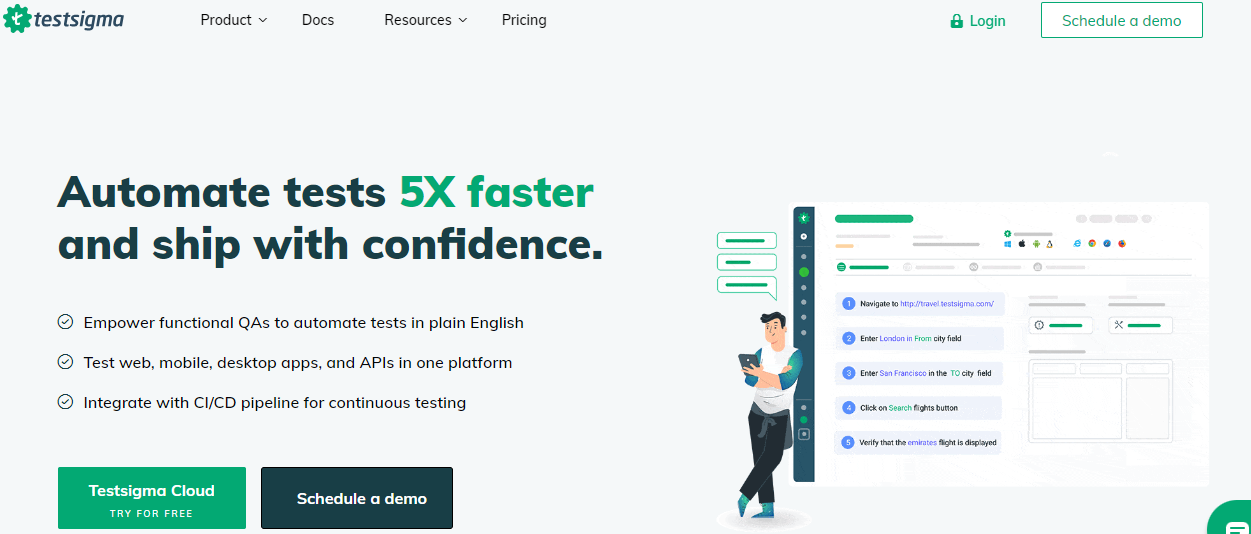Click the check-circle icon beside 'Empower functional QAs'
Image resolution: width=1251 pixels, height=534 pixels.
66,322
